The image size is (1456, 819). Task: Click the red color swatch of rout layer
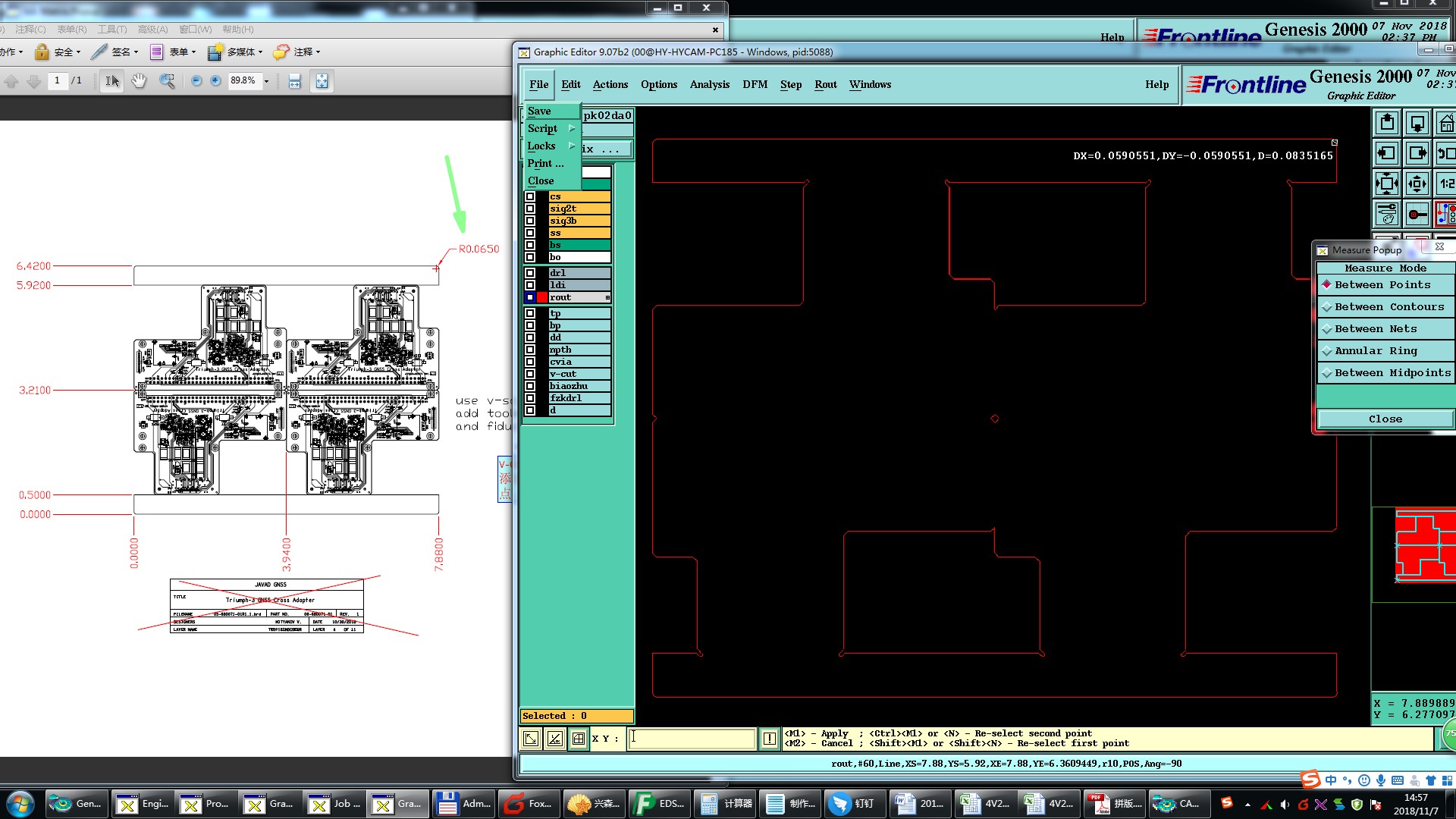click(542, 297)
